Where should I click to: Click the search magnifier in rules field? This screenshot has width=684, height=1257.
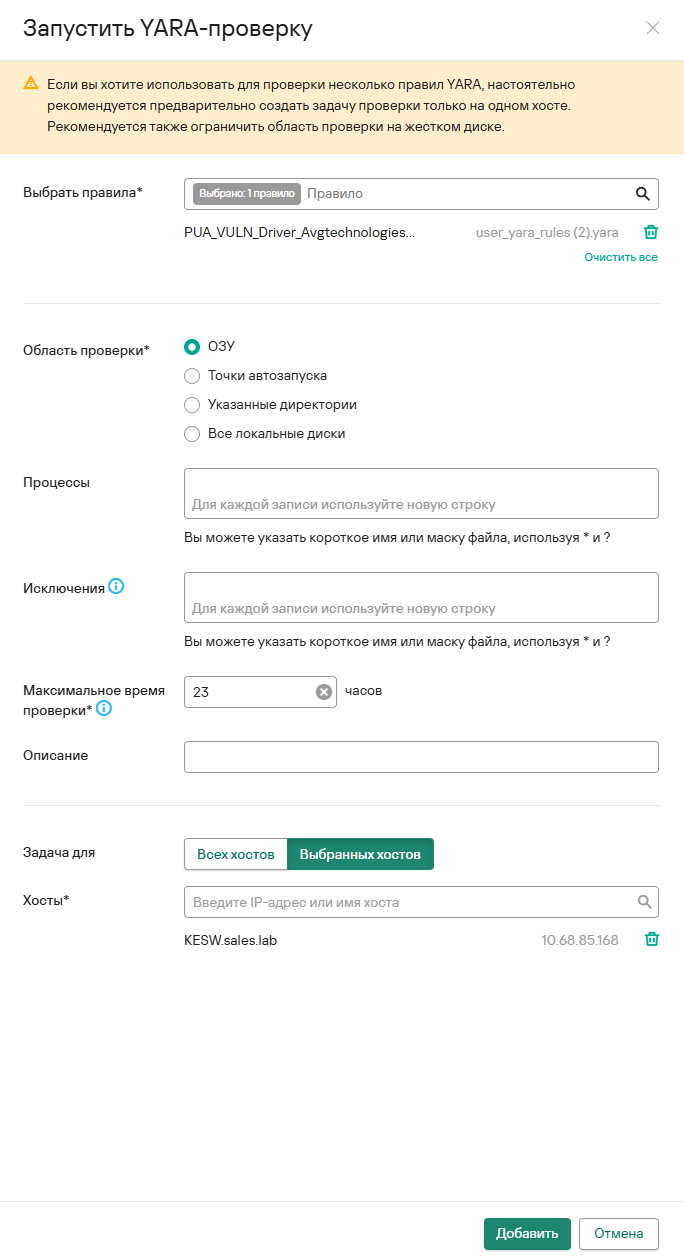pos(643,194)
